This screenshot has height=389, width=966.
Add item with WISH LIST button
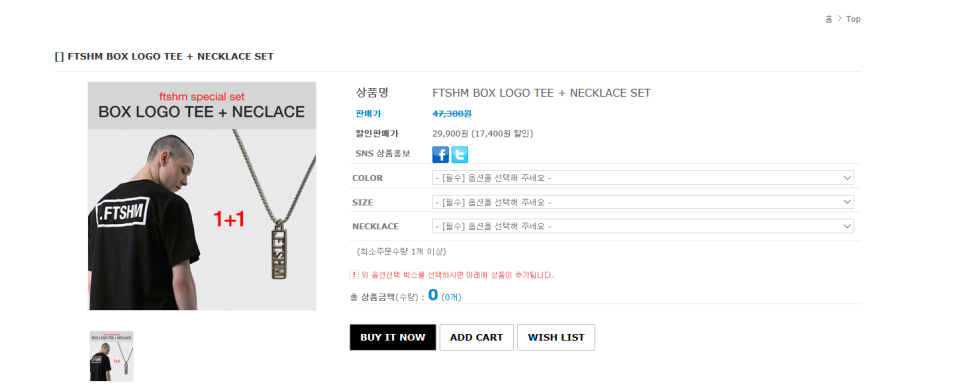tap(556, 337)
